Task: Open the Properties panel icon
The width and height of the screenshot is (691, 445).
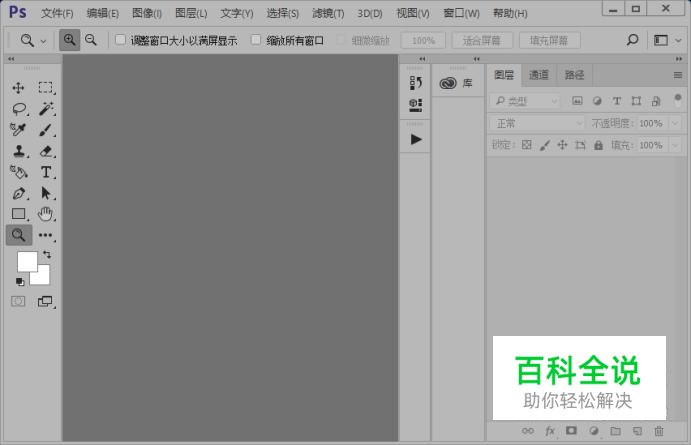Action: point(416,105)
